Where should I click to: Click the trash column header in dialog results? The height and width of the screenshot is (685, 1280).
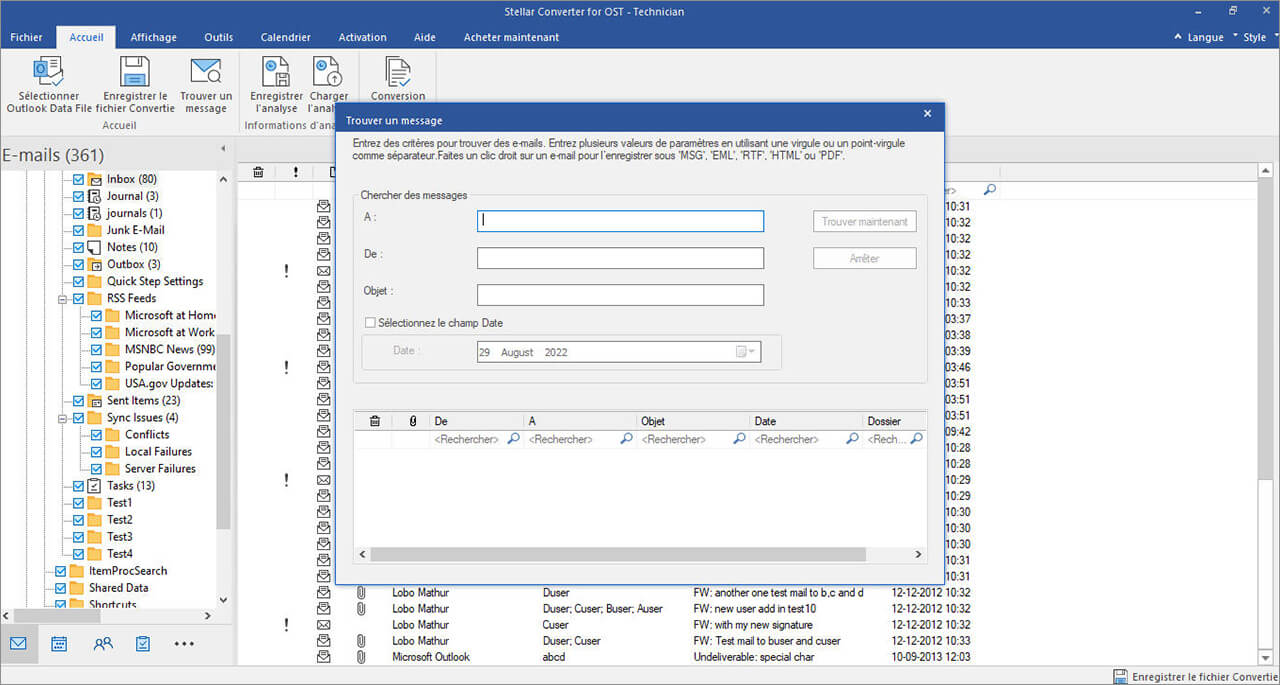(x=375, y=422)
